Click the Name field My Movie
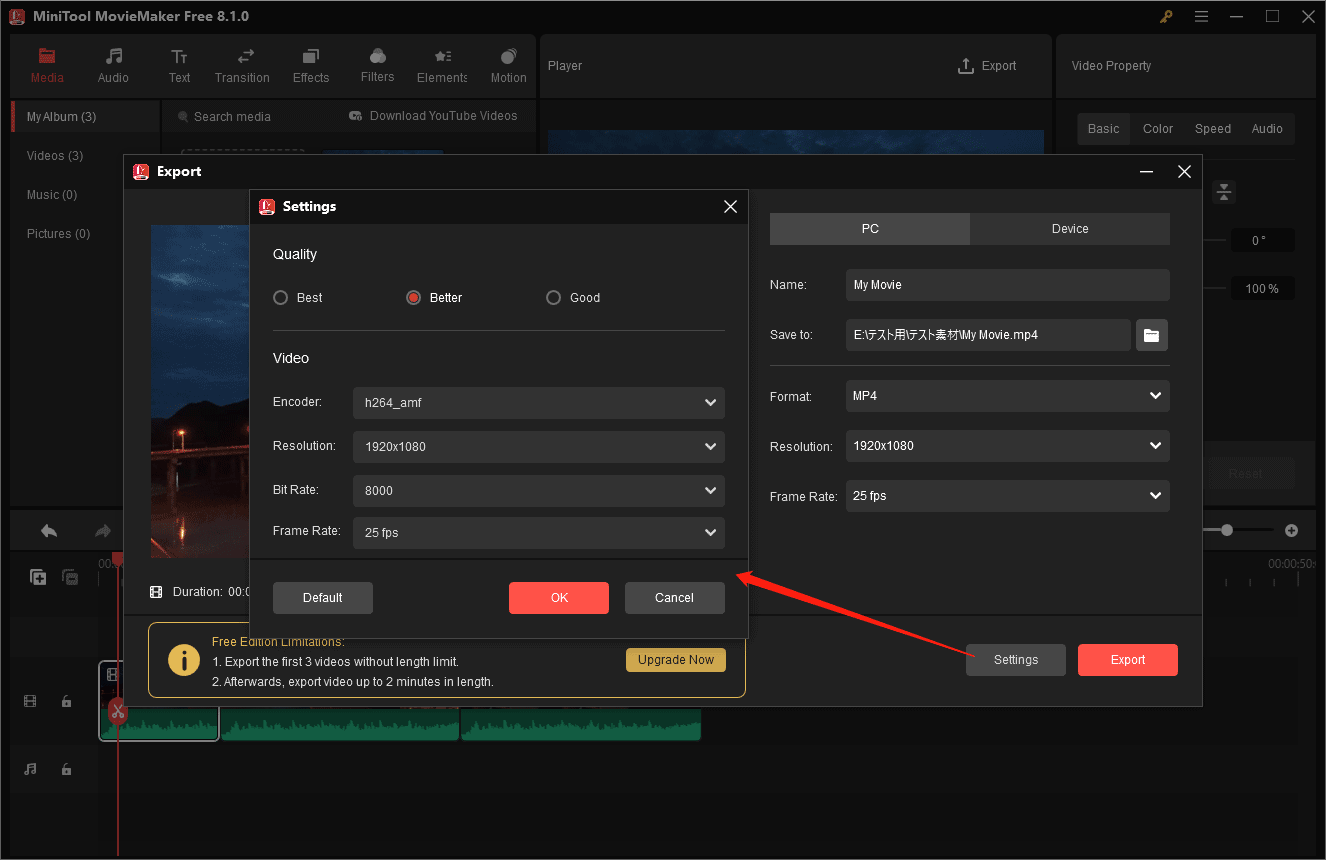Image resolution: width=1326 pixels, height=860 pixels. tap(1008, 285)
